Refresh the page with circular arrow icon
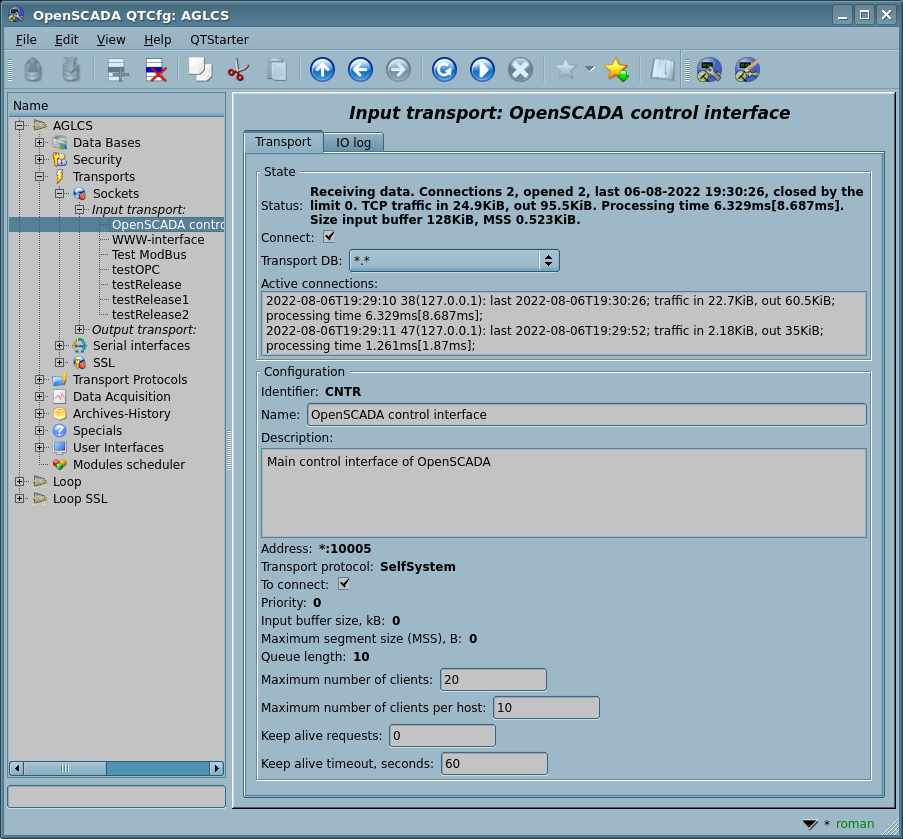 coord(444,70)
